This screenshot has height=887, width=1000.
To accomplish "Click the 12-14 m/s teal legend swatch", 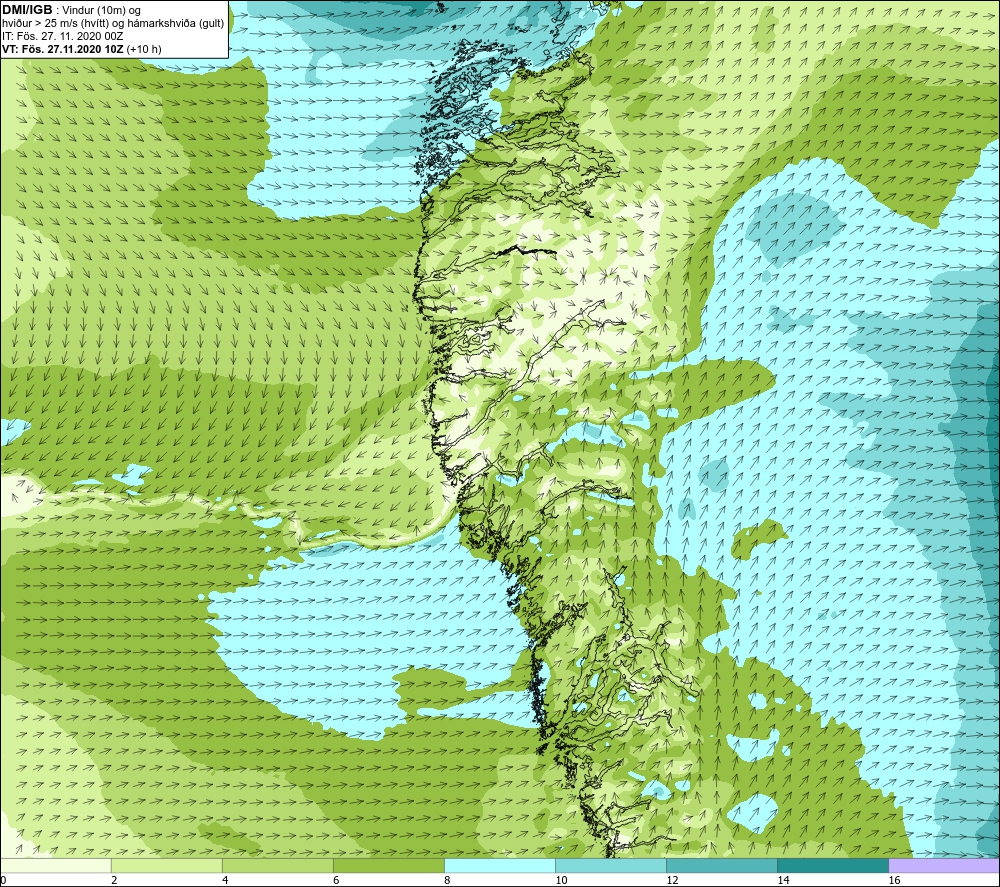I will pos(721,865).
